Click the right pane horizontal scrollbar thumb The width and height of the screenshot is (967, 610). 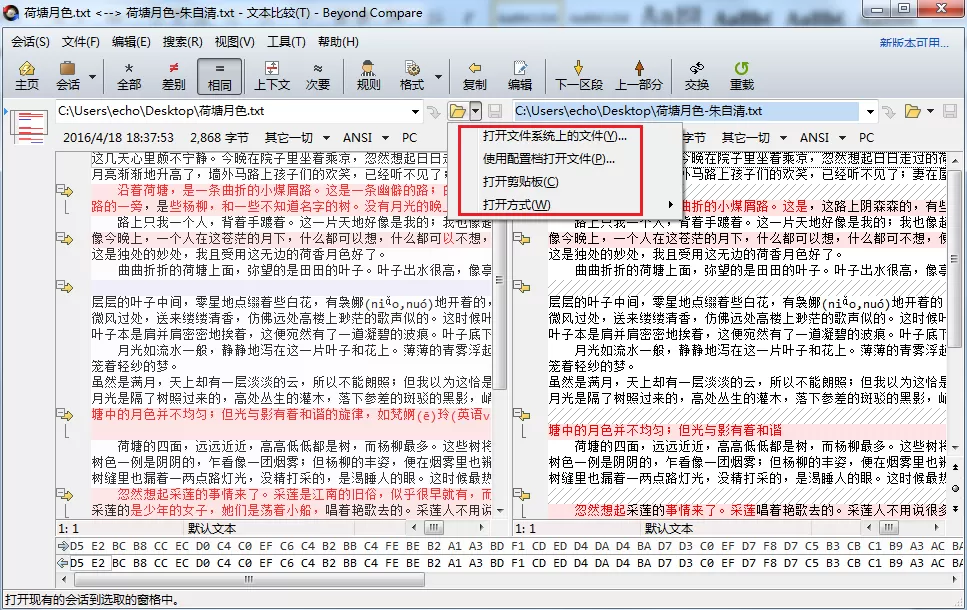(x=889, y=527)
